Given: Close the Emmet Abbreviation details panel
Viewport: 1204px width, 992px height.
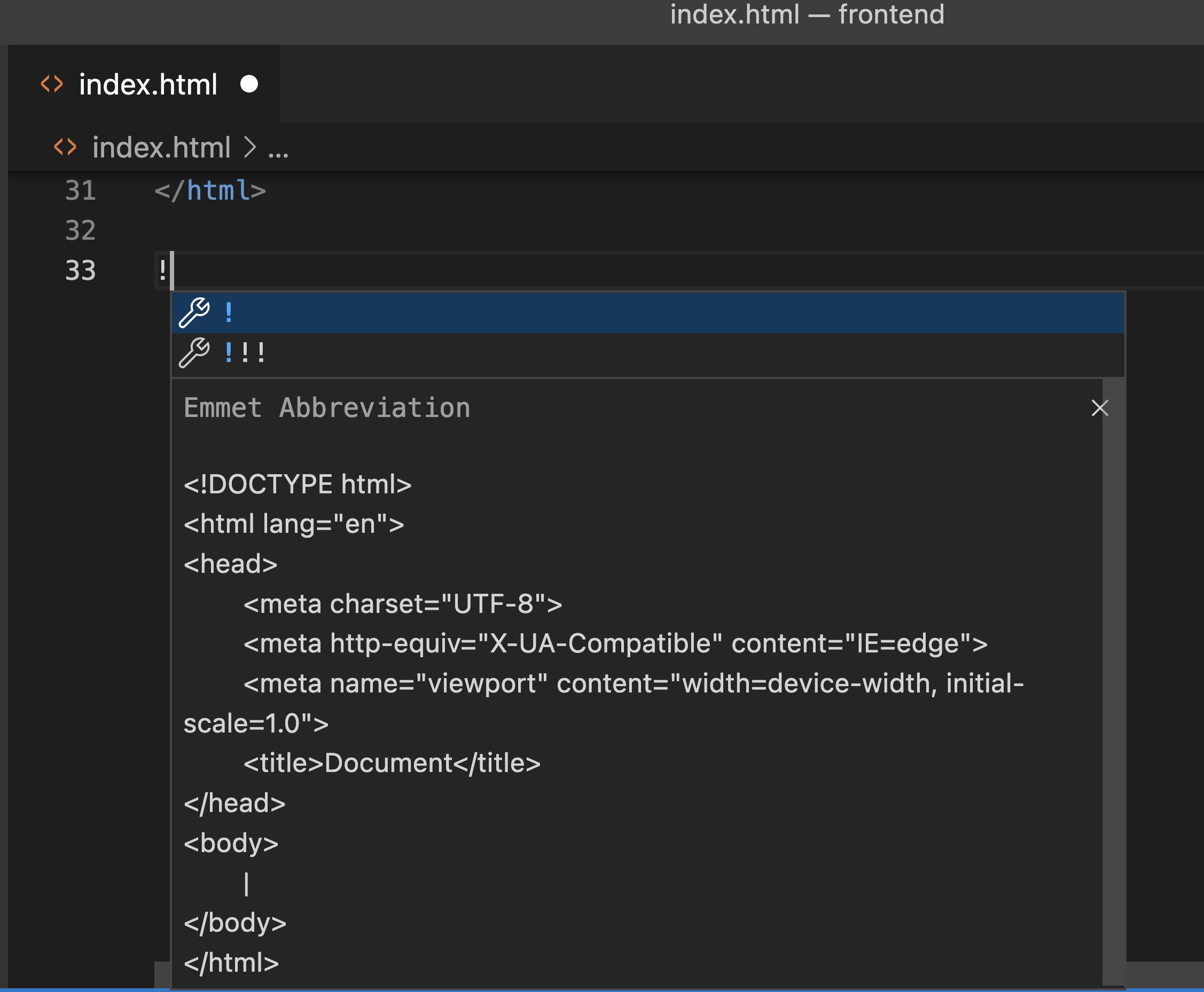Looking at the screenshot, I should pos(1099,408).
